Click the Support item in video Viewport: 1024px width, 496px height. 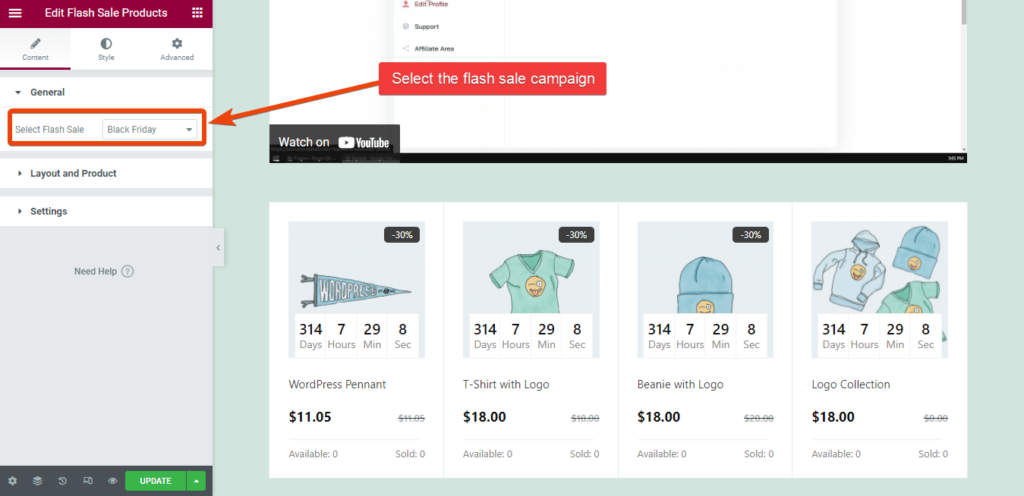421,27
